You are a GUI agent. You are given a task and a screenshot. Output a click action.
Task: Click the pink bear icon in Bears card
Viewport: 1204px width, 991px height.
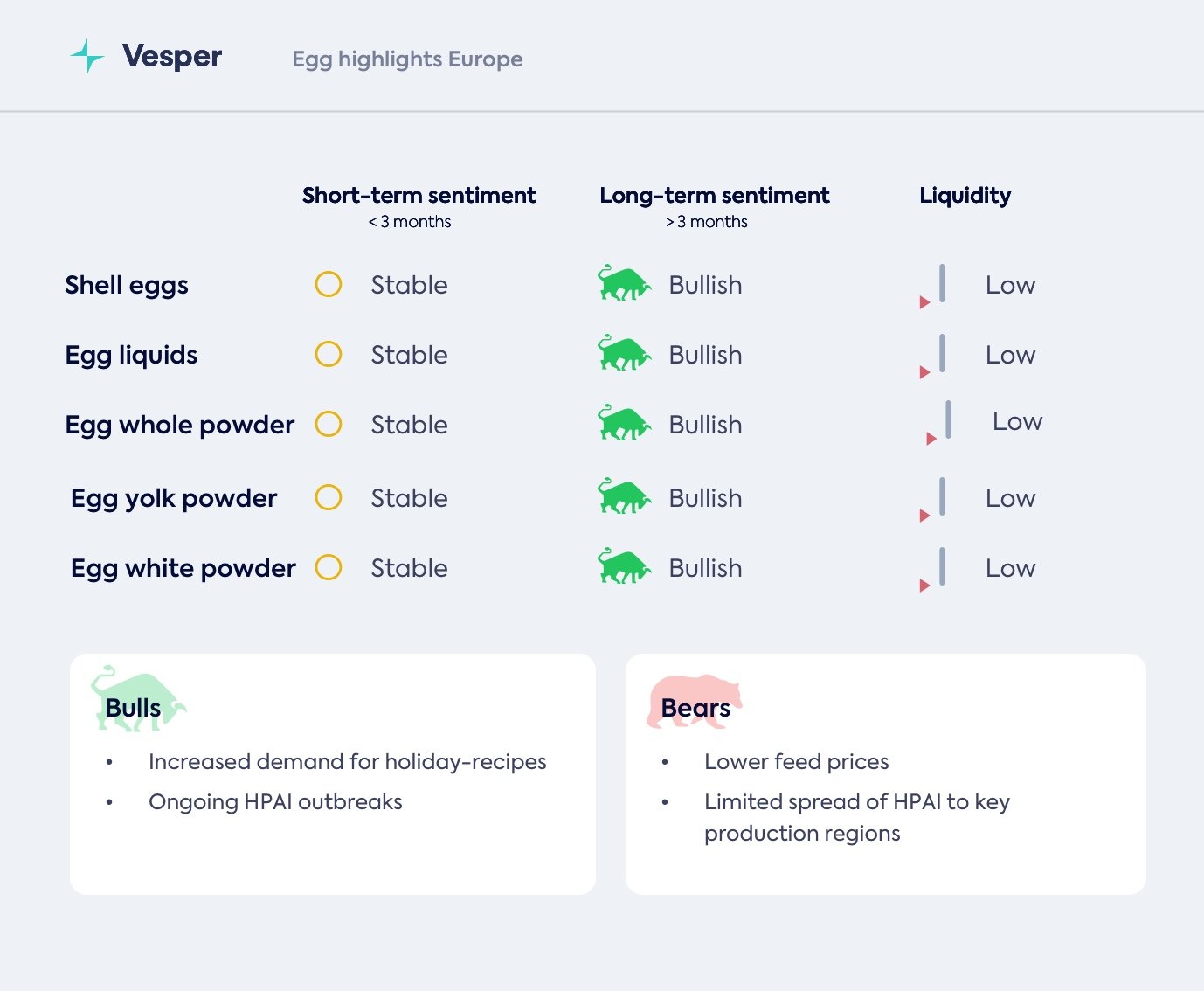[694, 701]
